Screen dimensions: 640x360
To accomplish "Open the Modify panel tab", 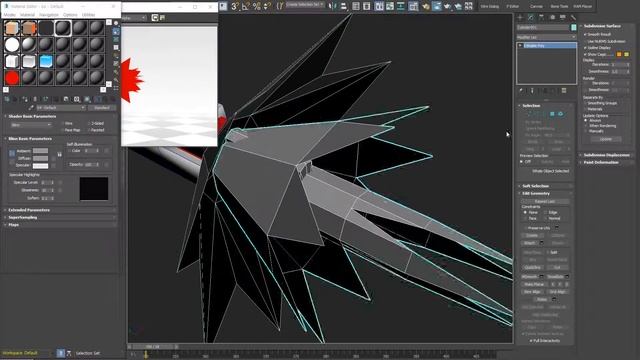I will coord(531,18).
